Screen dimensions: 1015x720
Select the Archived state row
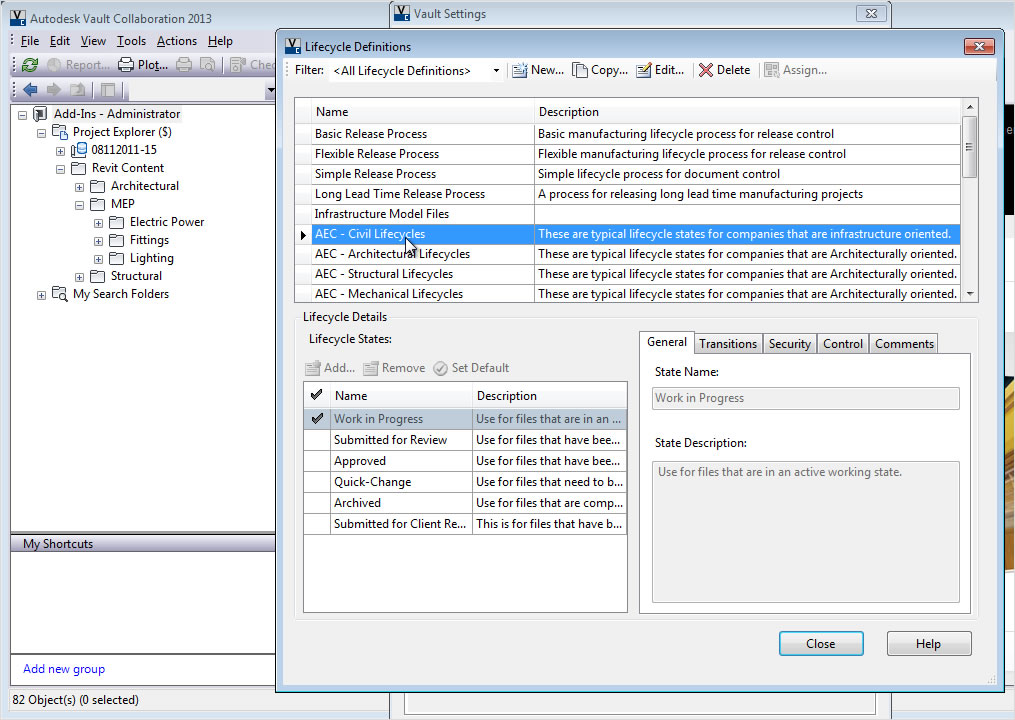pos(465,502)
